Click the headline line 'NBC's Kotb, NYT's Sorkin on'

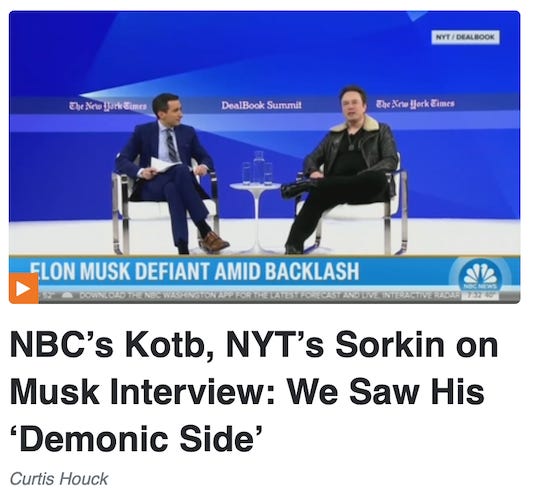click(254, 346)
